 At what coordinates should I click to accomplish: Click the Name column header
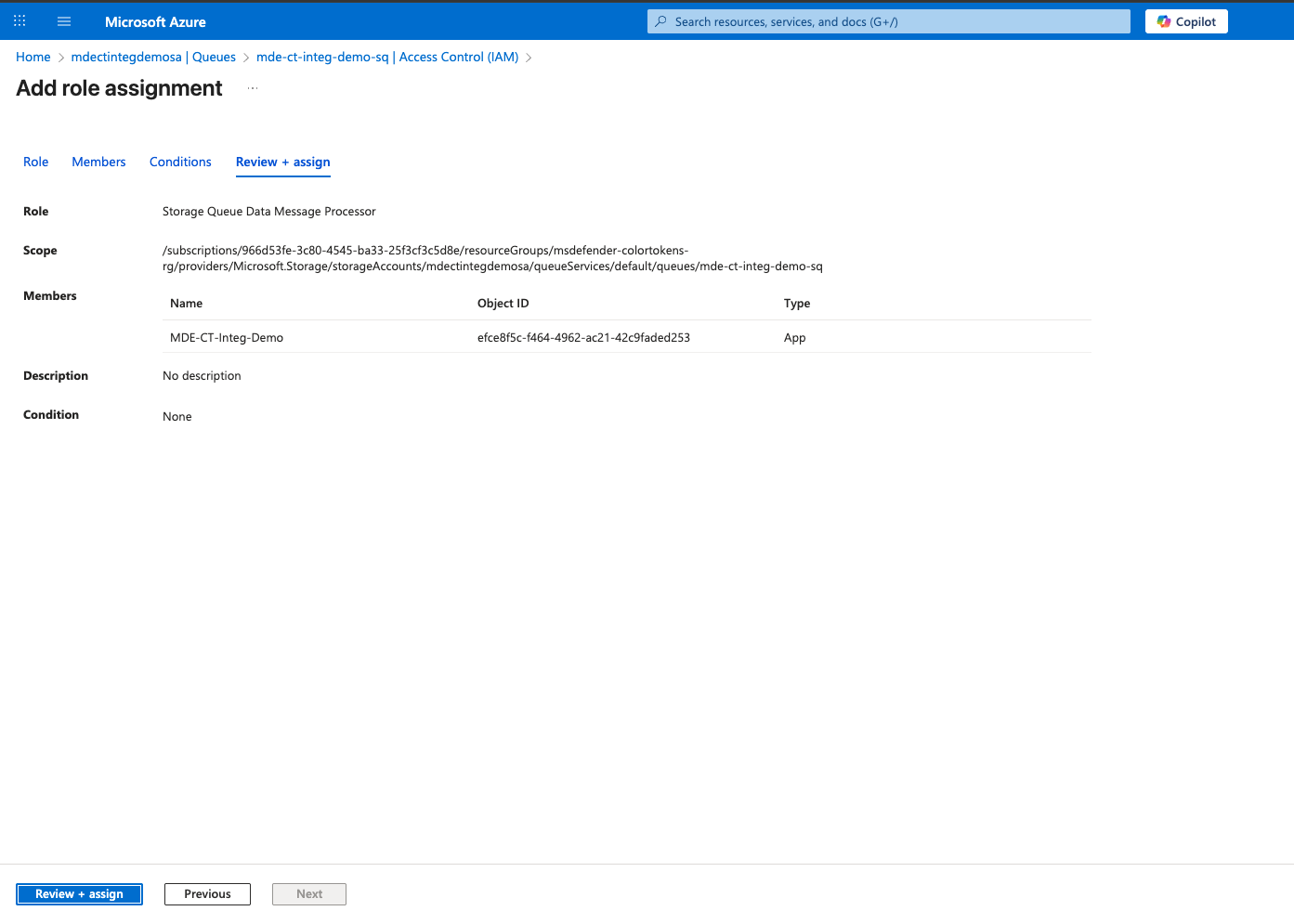coord(186,304)
